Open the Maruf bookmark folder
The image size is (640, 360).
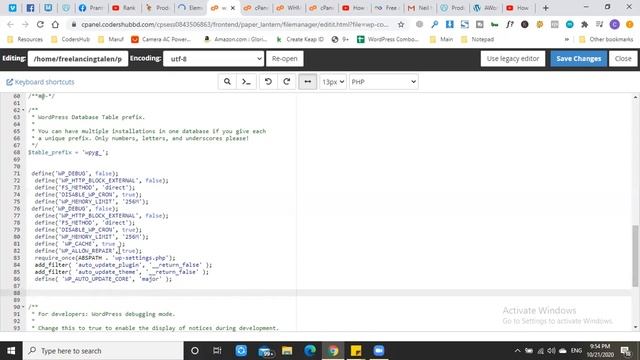click(x=111, y=39)
